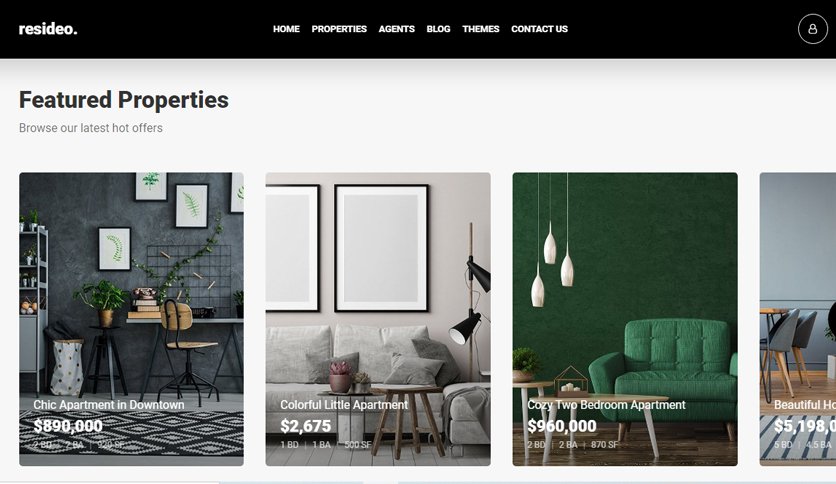Open the partially visible Beautiful House card
Viewport: 836px width, 484px height.
point(798,319)
